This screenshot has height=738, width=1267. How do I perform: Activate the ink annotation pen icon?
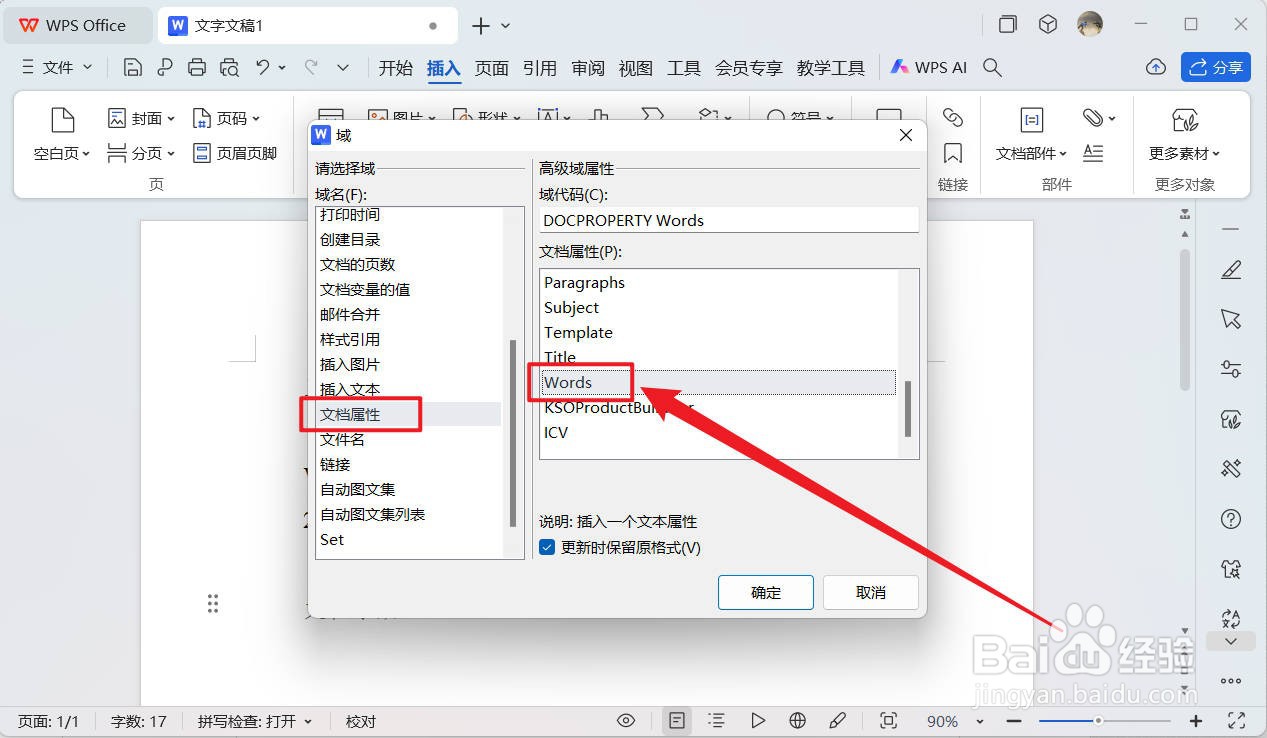(x=838, y=720)
